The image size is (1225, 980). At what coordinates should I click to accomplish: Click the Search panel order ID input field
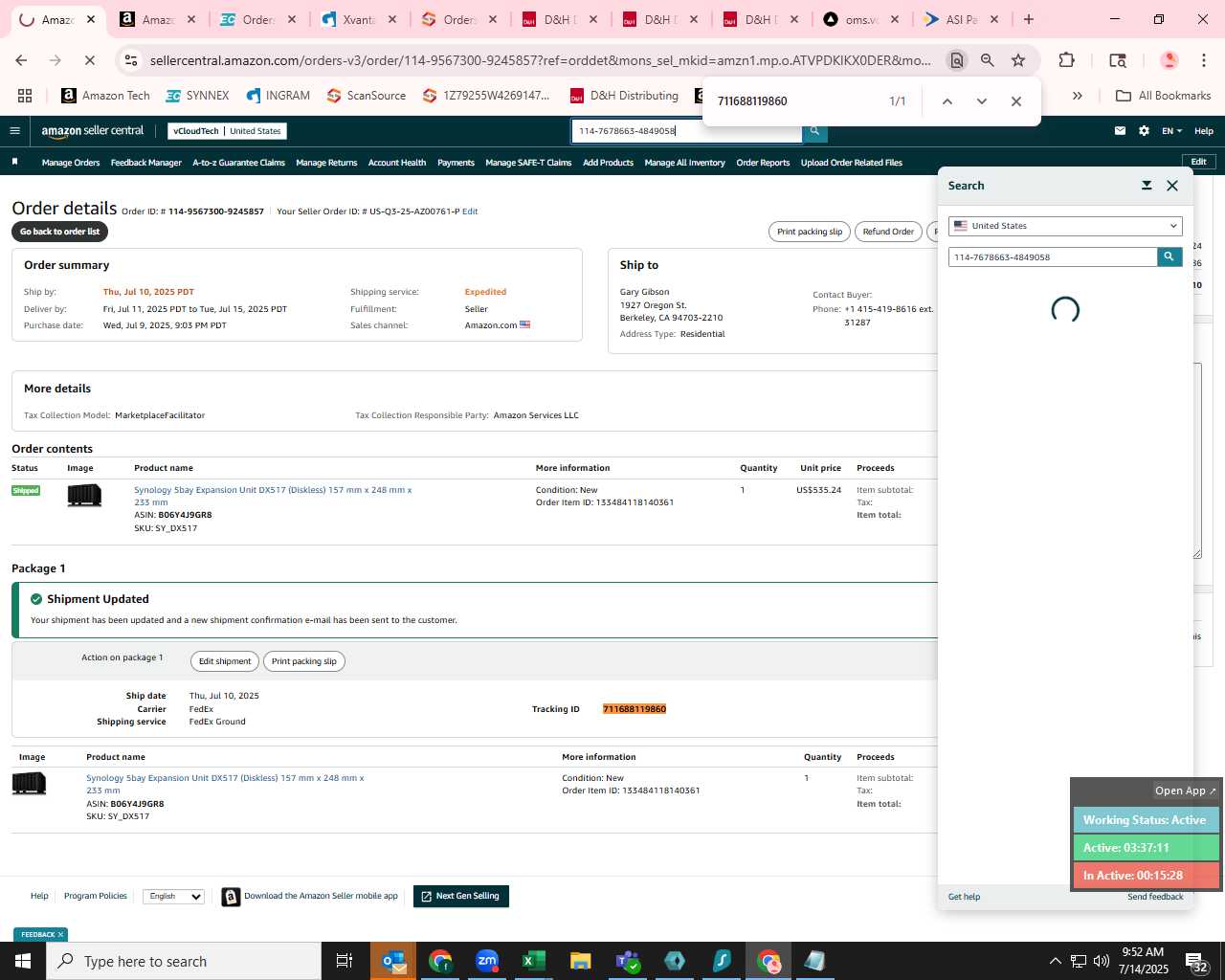click(x=1053, y=256)
